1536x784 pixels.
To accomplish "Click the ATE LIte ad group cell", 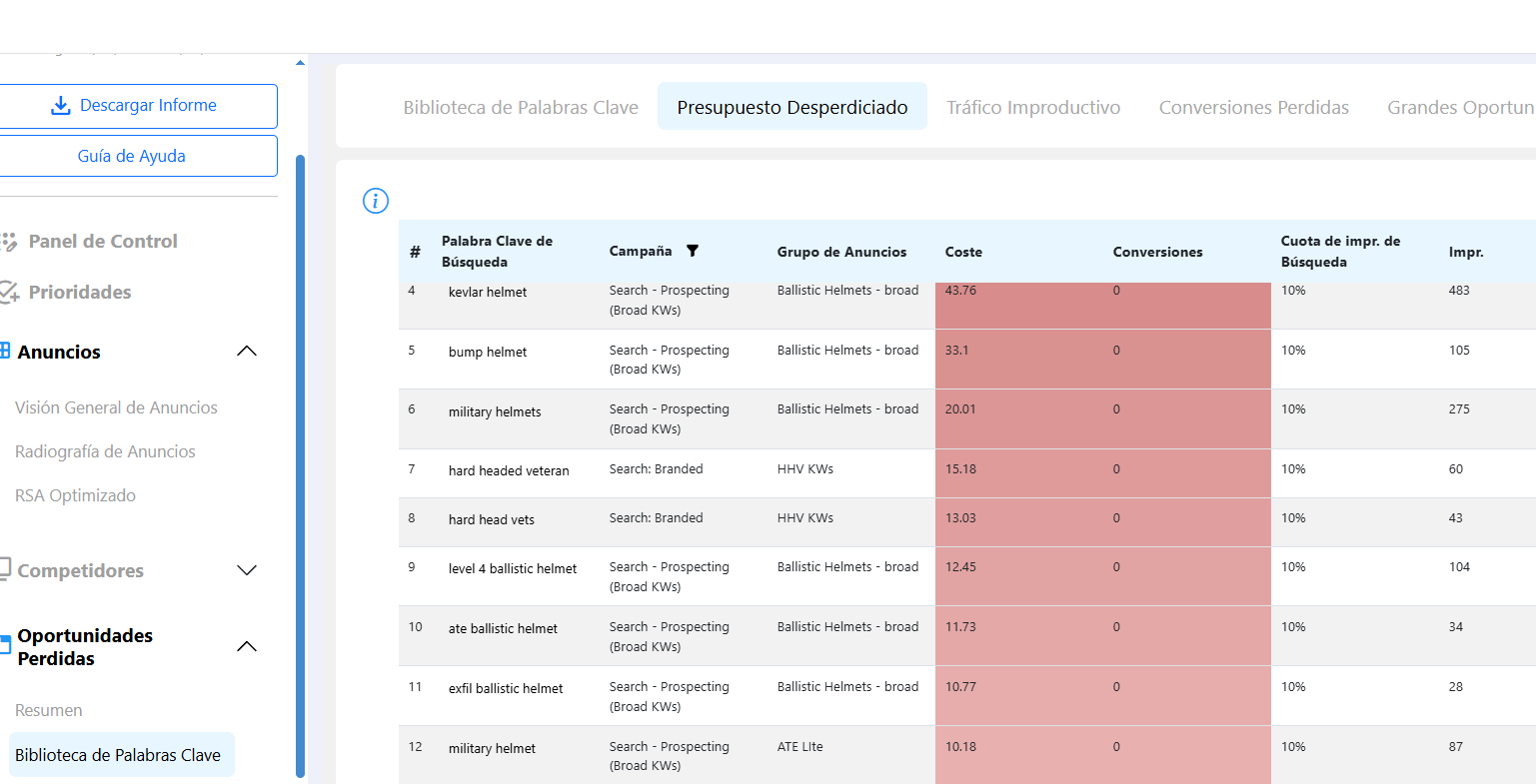I will coord(800,746).
